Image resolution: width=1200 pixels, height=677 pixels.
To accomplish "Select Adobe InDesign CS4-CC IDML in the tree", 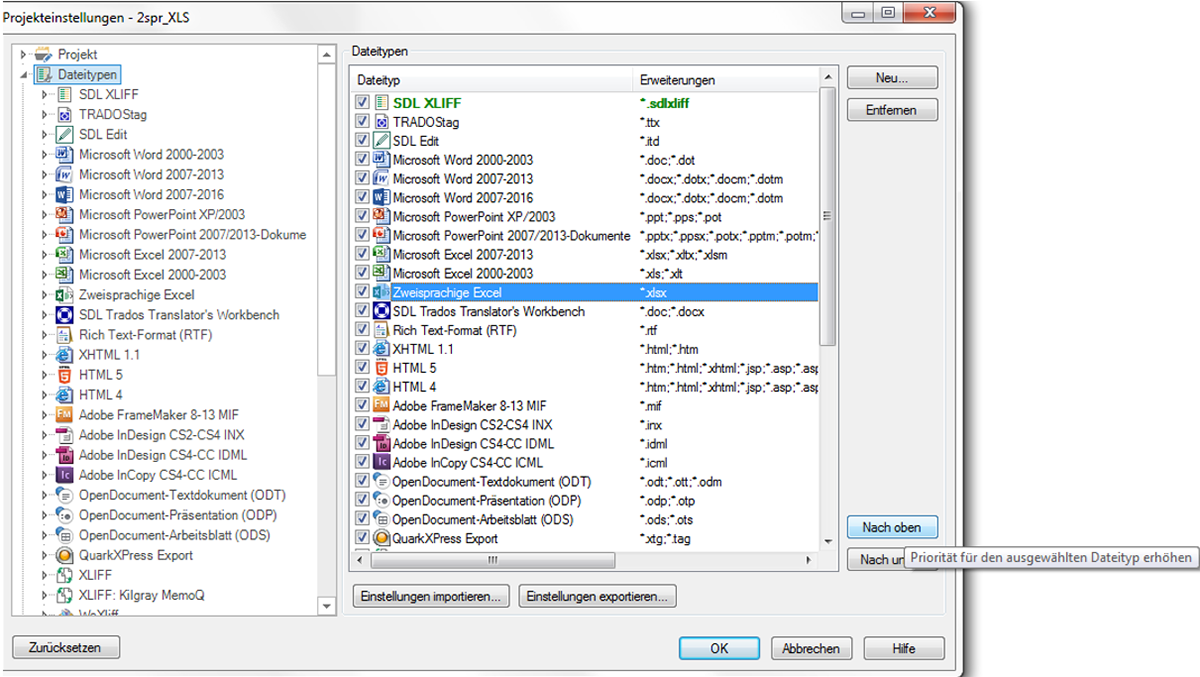I will click(x=163, y=454).
